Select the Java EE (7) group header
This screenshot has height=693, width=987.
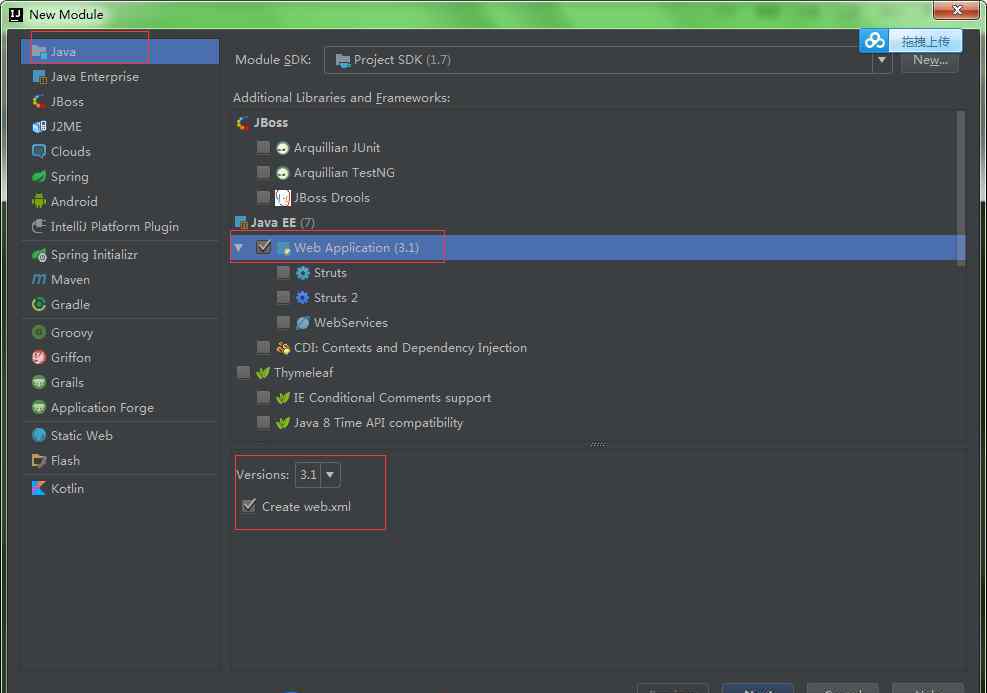(x=275, y=223)
